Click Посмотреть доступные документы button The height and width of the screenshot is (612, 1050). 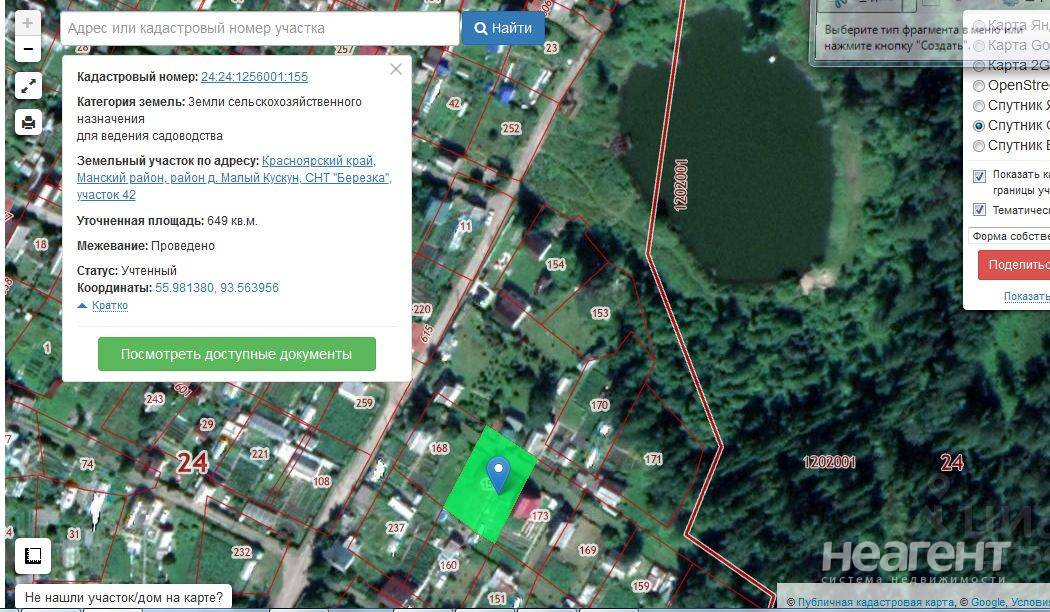pyautogui.click(x=236, y=354)
